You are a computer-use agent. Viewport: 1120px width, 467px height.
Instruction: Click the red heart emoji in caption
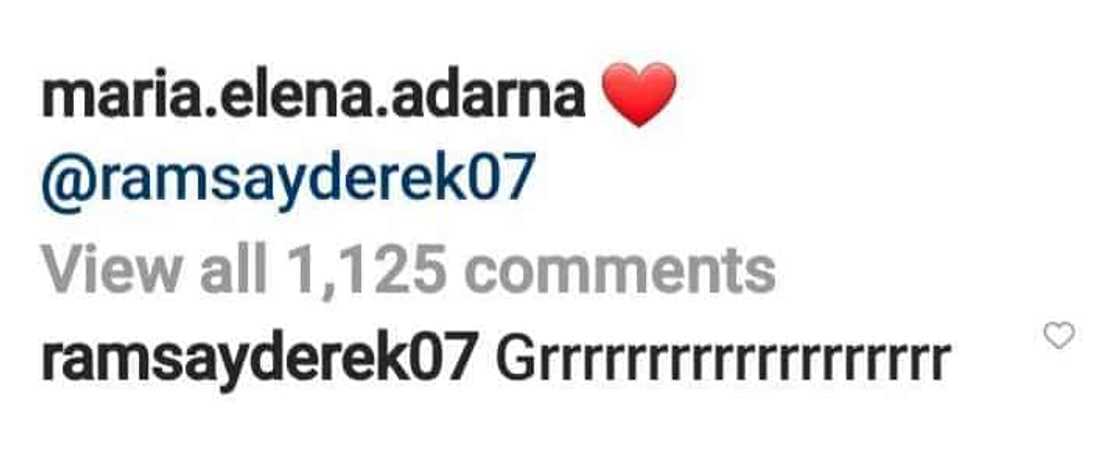[639, 94]
